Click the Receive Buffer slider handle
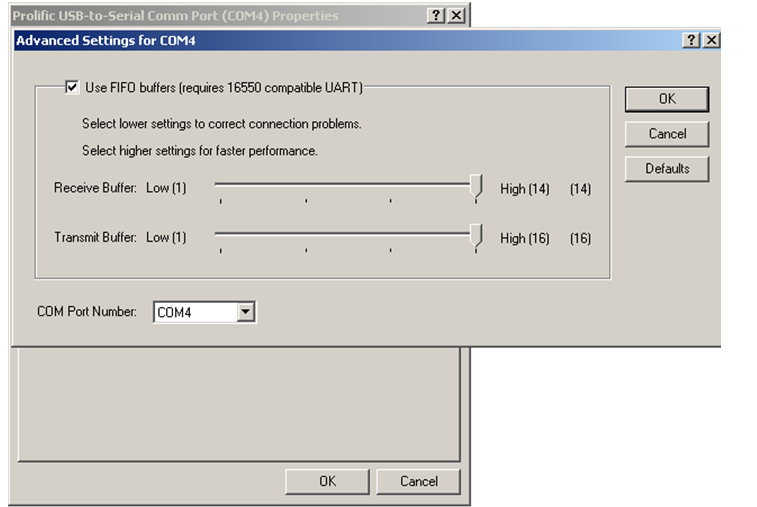Screen dimensions: 757x507 (477, 187)
